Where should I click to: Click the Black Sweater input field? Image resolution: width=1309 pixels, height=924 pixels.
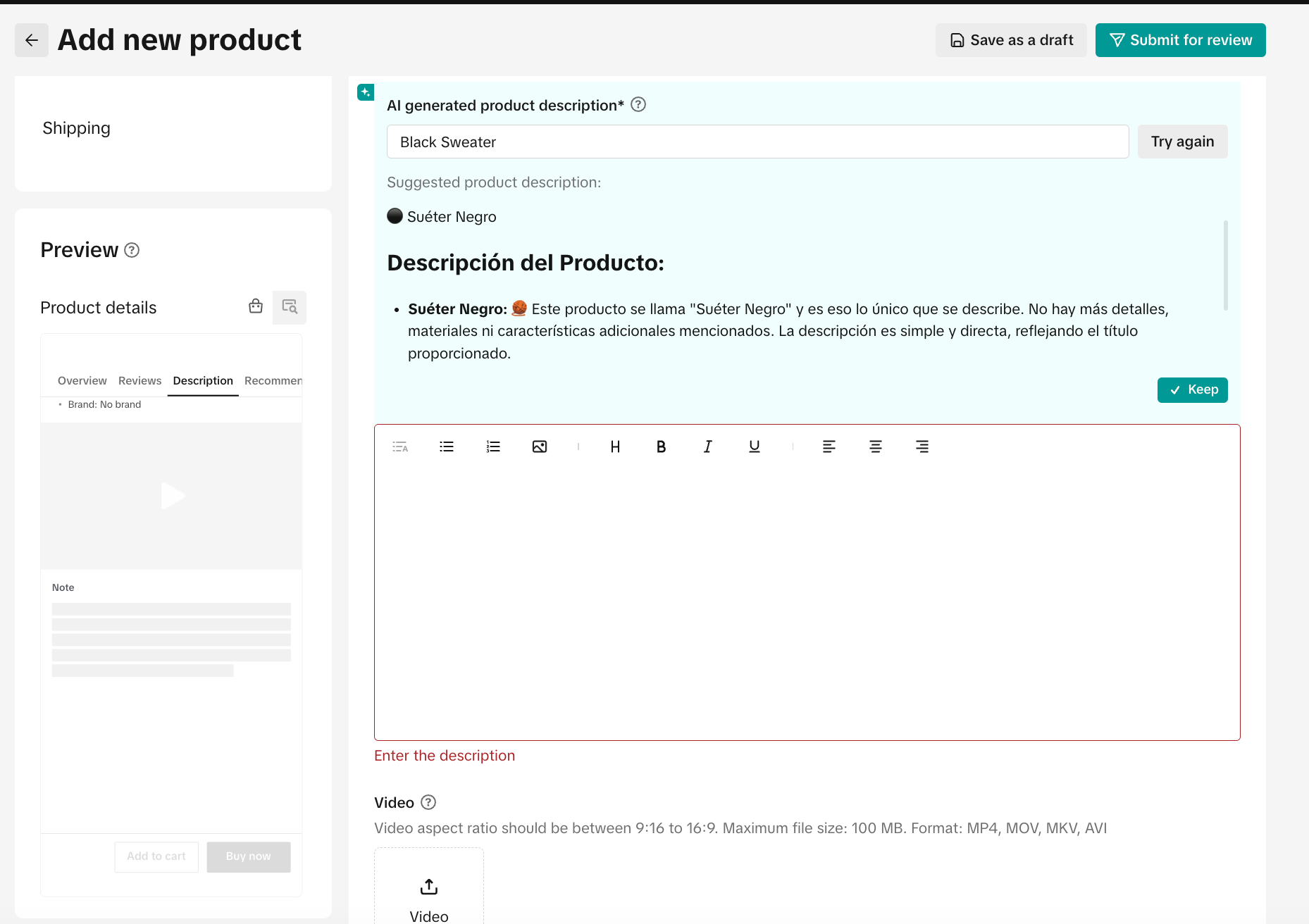pyautogui.click(x=757, y=142)
